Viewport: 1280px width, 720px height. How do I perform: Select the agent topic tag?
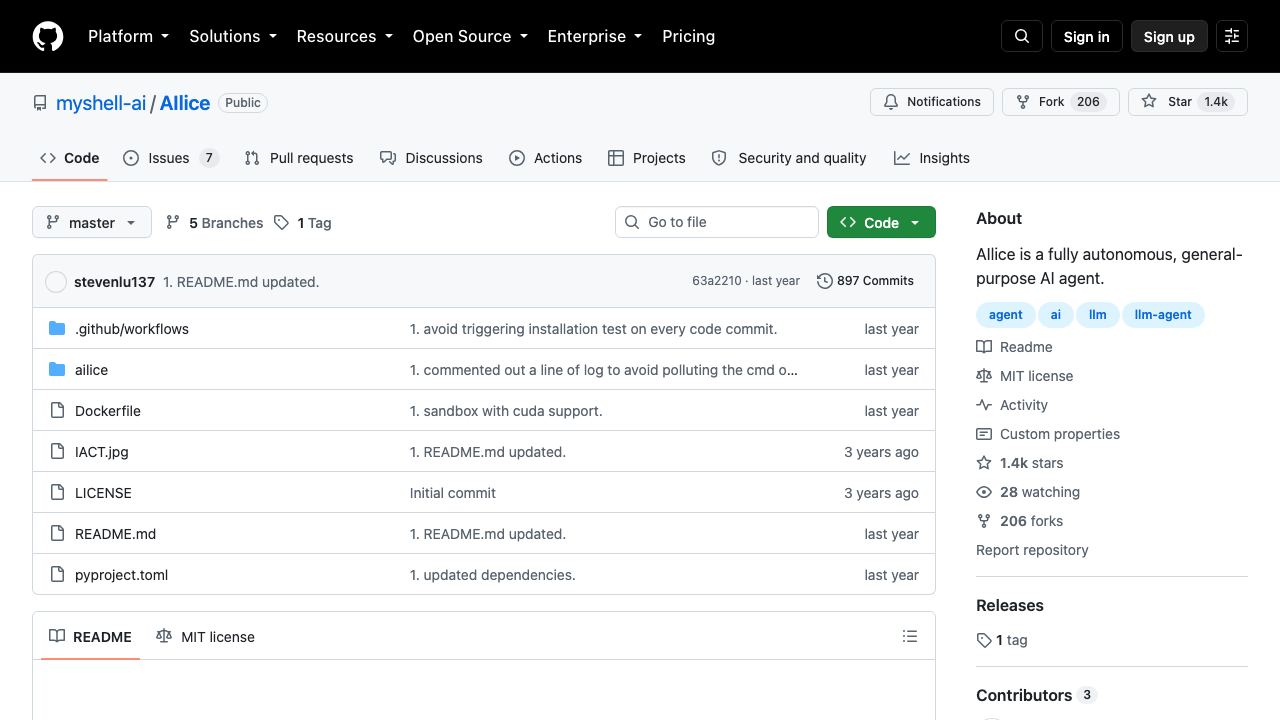point(1006,315)
